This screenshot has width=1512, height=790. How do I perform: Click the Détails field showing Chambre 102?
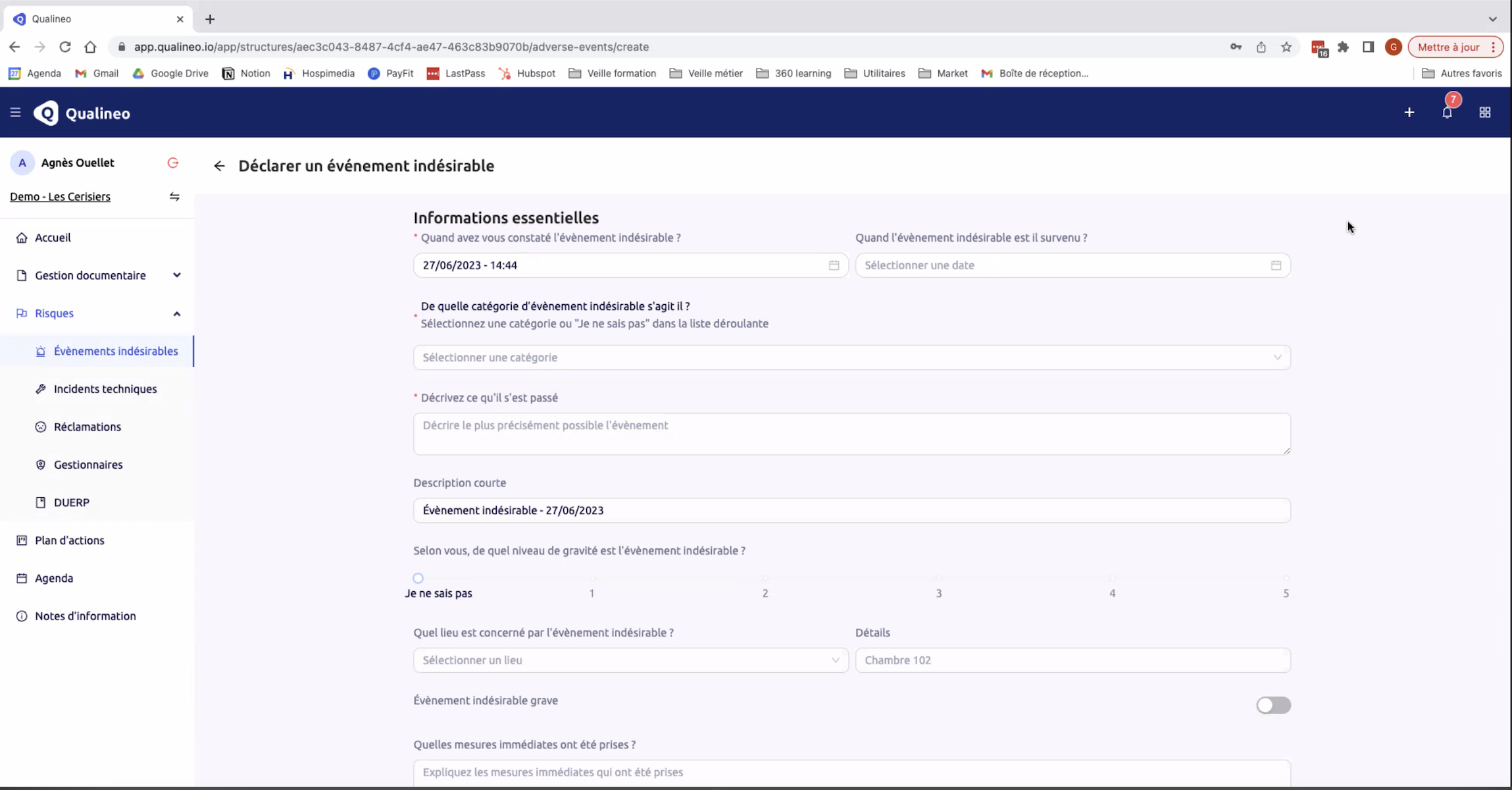(1072, 660)
